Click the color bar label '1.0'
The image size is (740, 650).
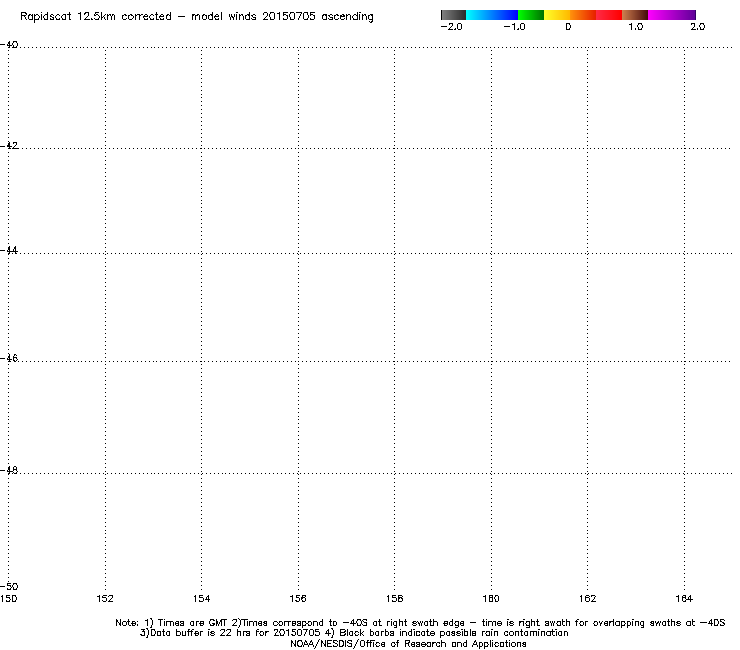pyautogui.click(x=636, y=27)
